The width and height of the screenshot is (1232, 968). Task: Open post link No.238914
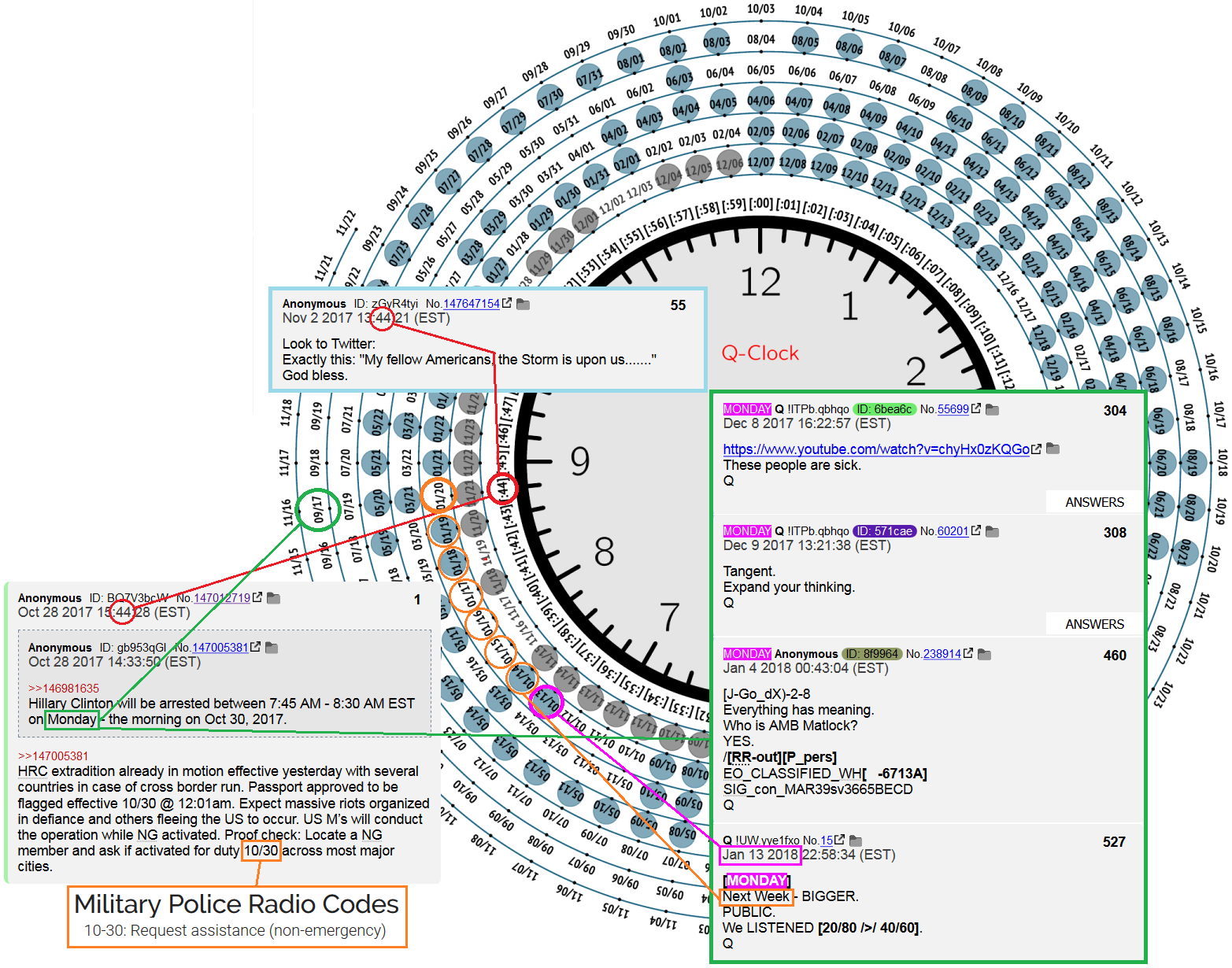tap(942, 654)
